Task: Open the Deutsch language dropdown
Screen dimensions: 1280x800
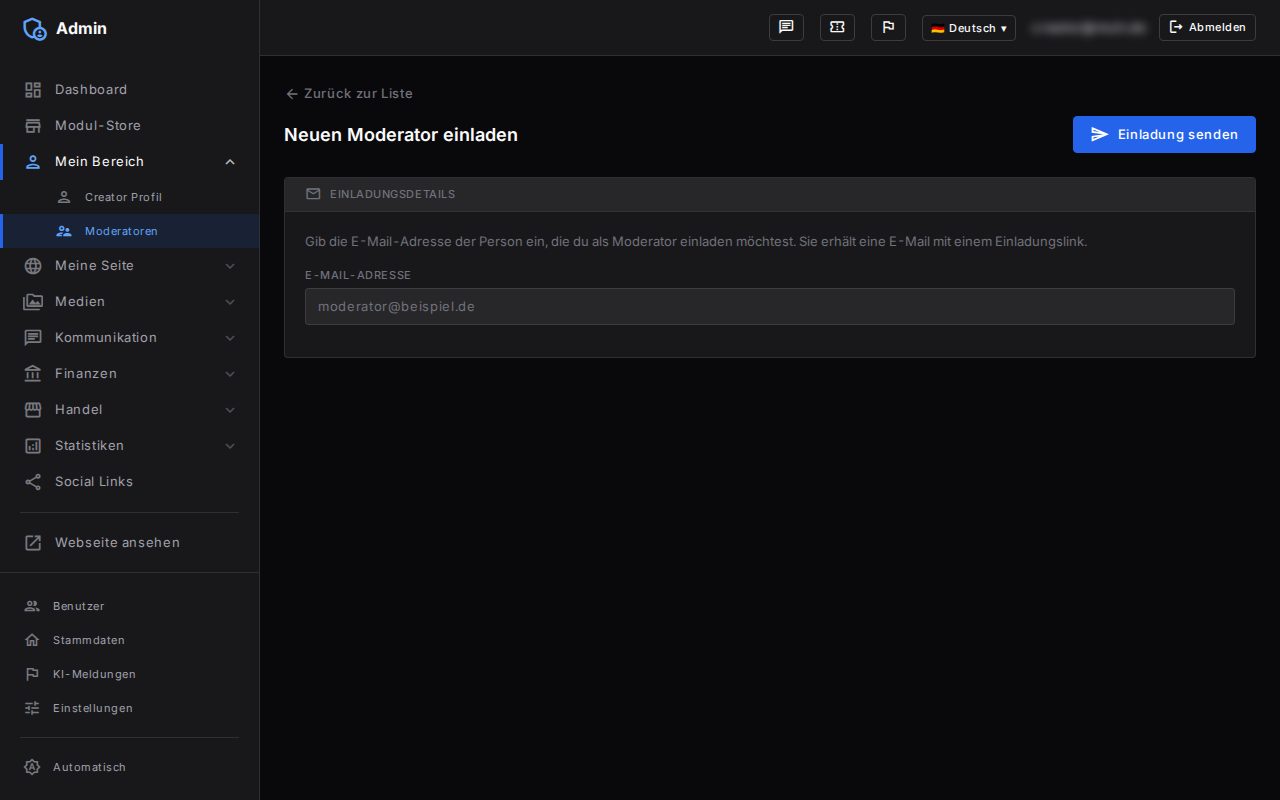Action: pos(968,28)
